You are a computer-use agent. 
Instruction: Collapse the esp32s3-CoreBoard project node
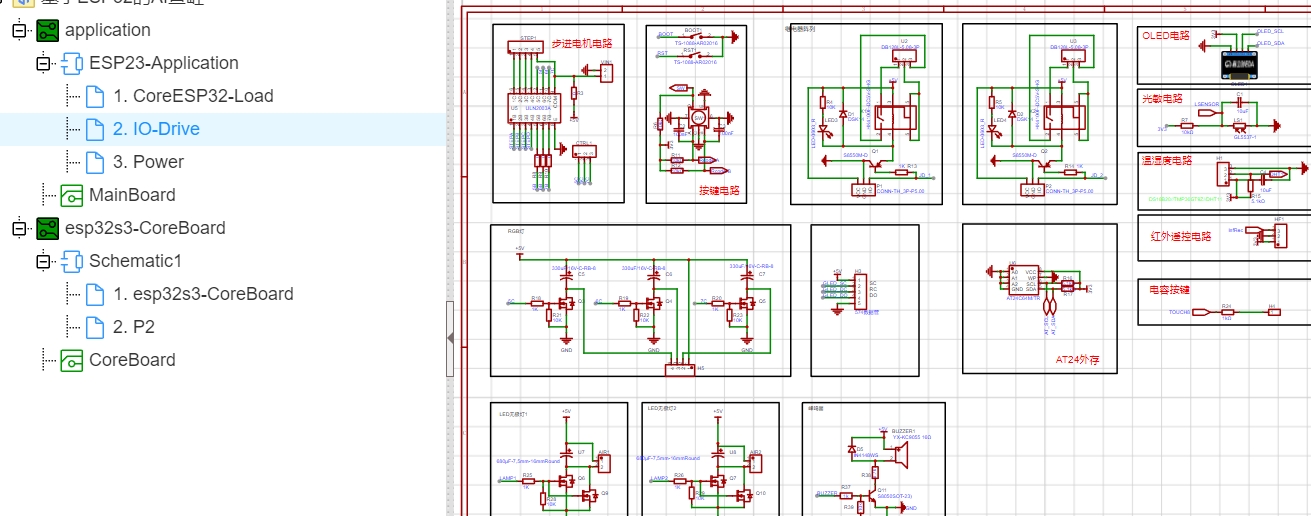pos(19,228)
